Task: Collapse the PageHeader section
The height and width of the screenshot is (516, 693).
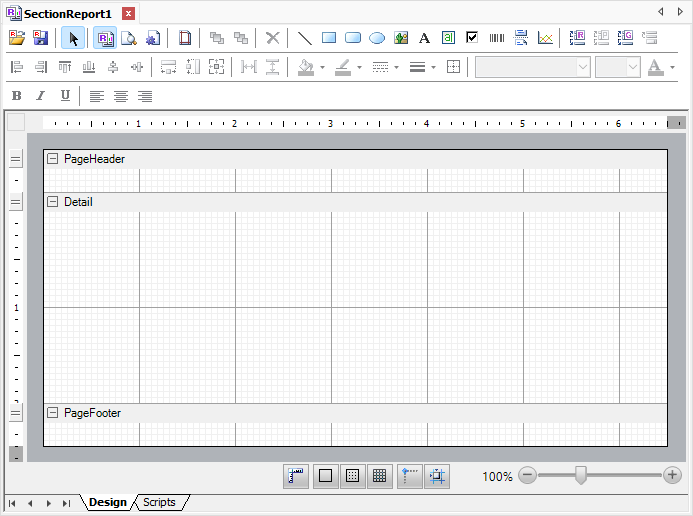Action: [53, 159]
